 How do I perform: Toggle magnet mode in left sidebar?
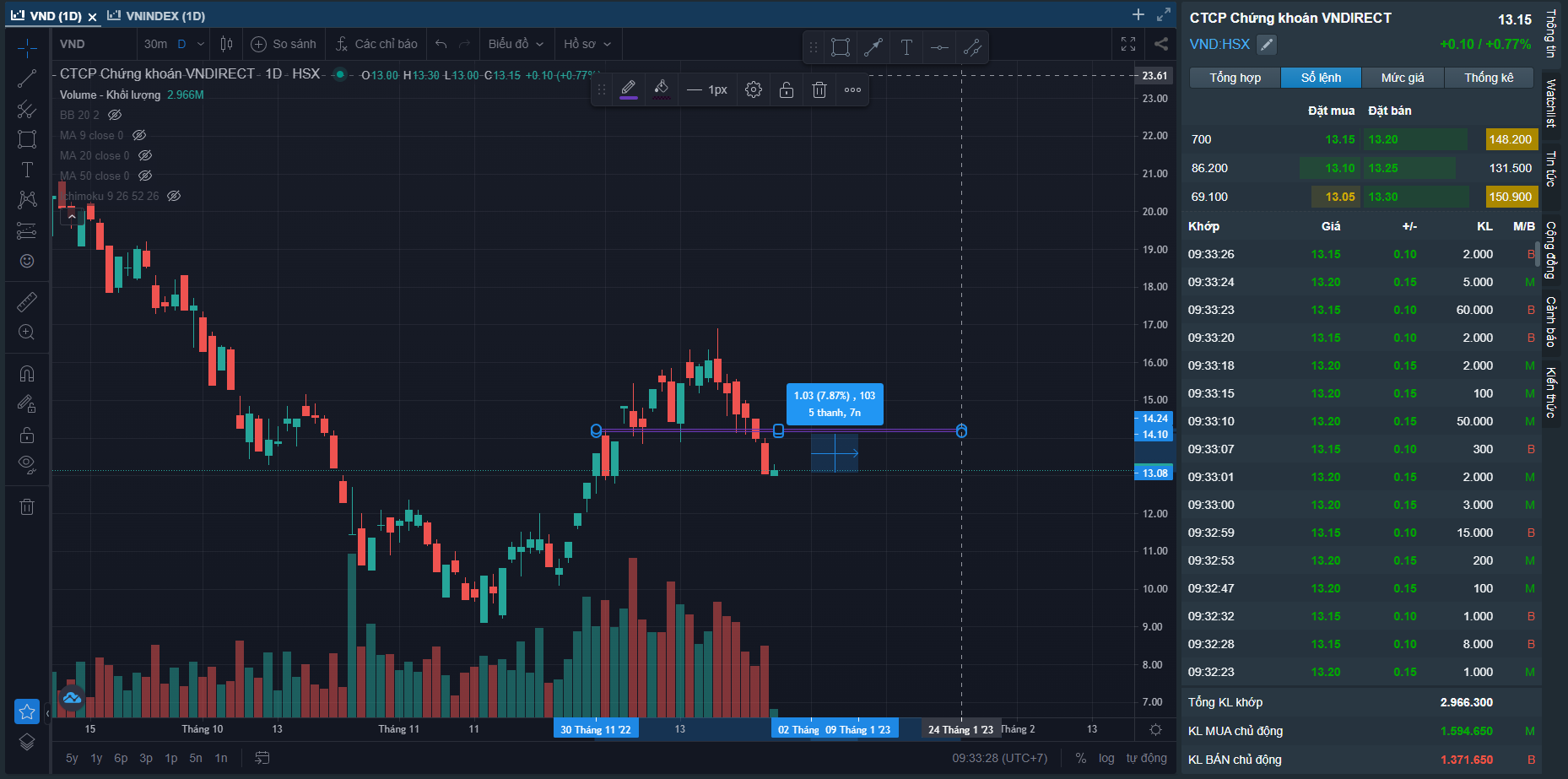27,374
